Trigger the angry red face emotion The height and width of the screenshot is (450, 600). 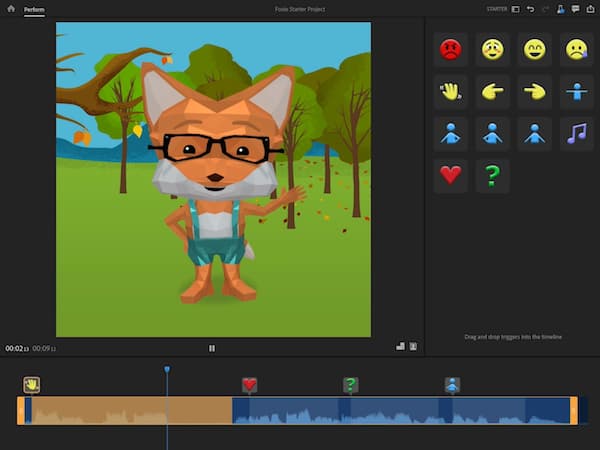coord(451,50)
